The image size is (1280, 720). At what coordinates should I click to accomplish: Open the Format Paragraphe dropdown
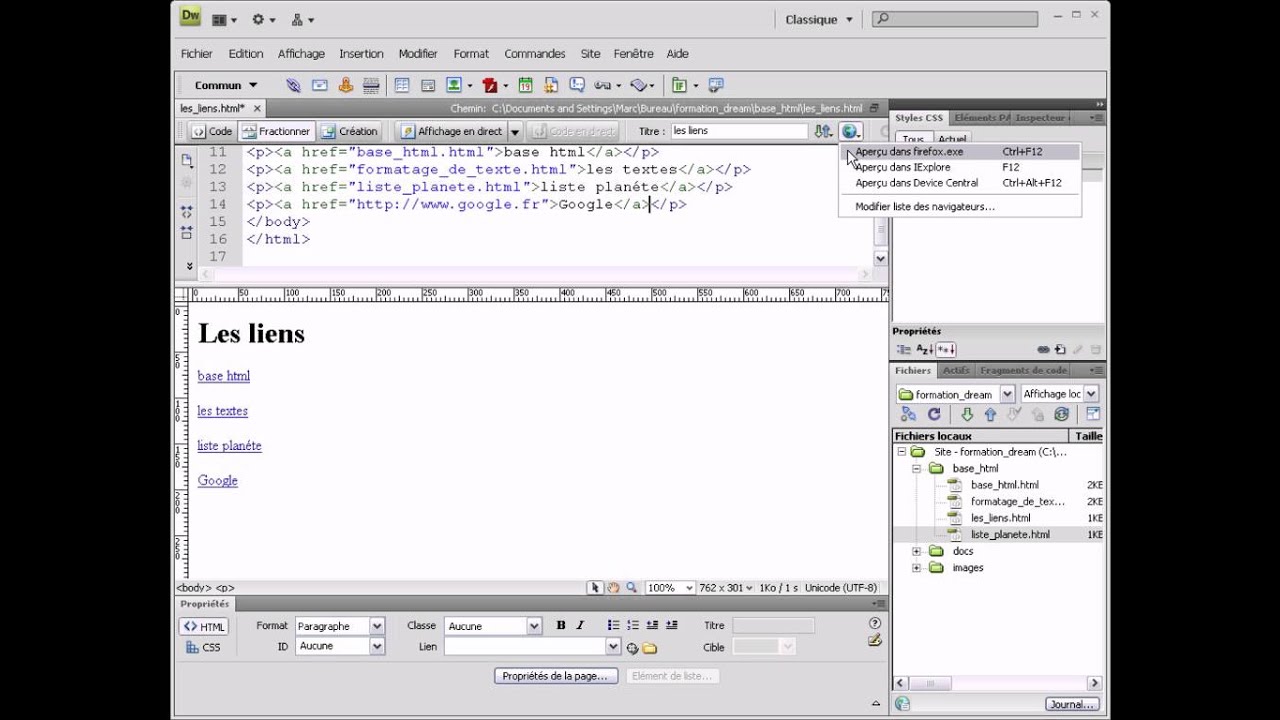(377, 626)
